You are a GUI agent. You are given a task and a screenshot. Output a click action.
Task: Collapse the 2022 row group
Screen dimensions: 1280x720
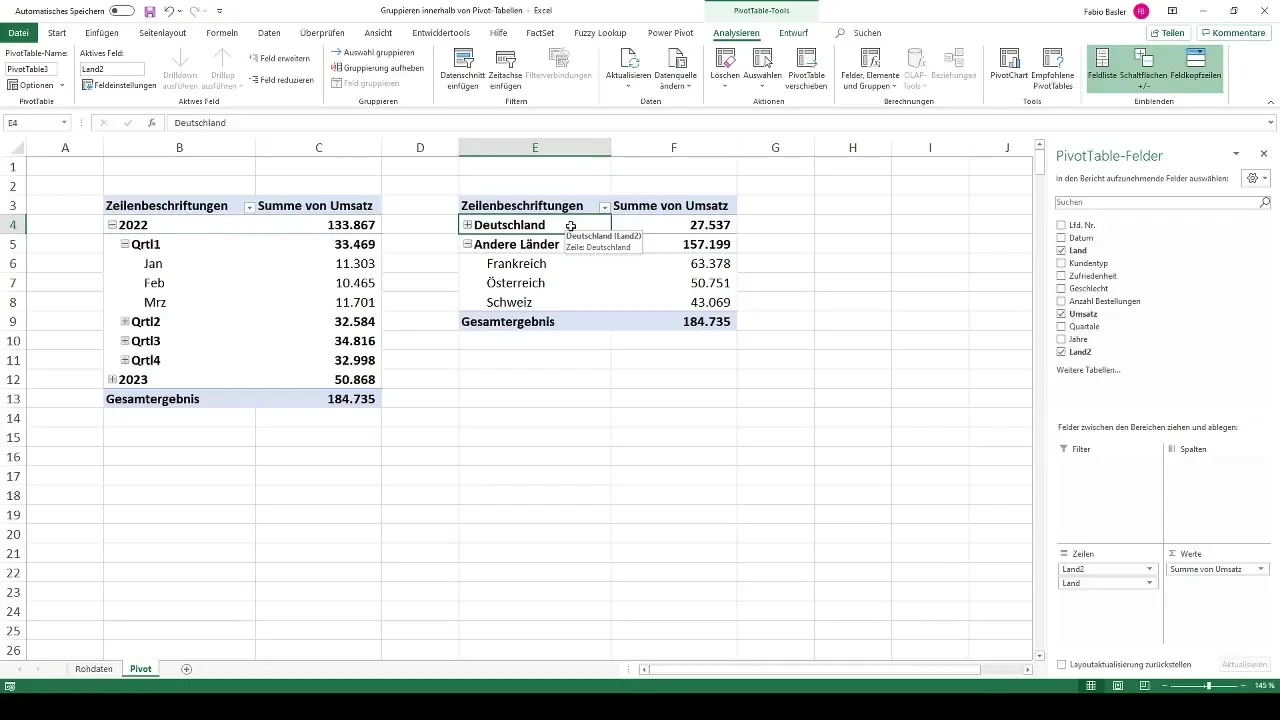(x=112, y=225)
